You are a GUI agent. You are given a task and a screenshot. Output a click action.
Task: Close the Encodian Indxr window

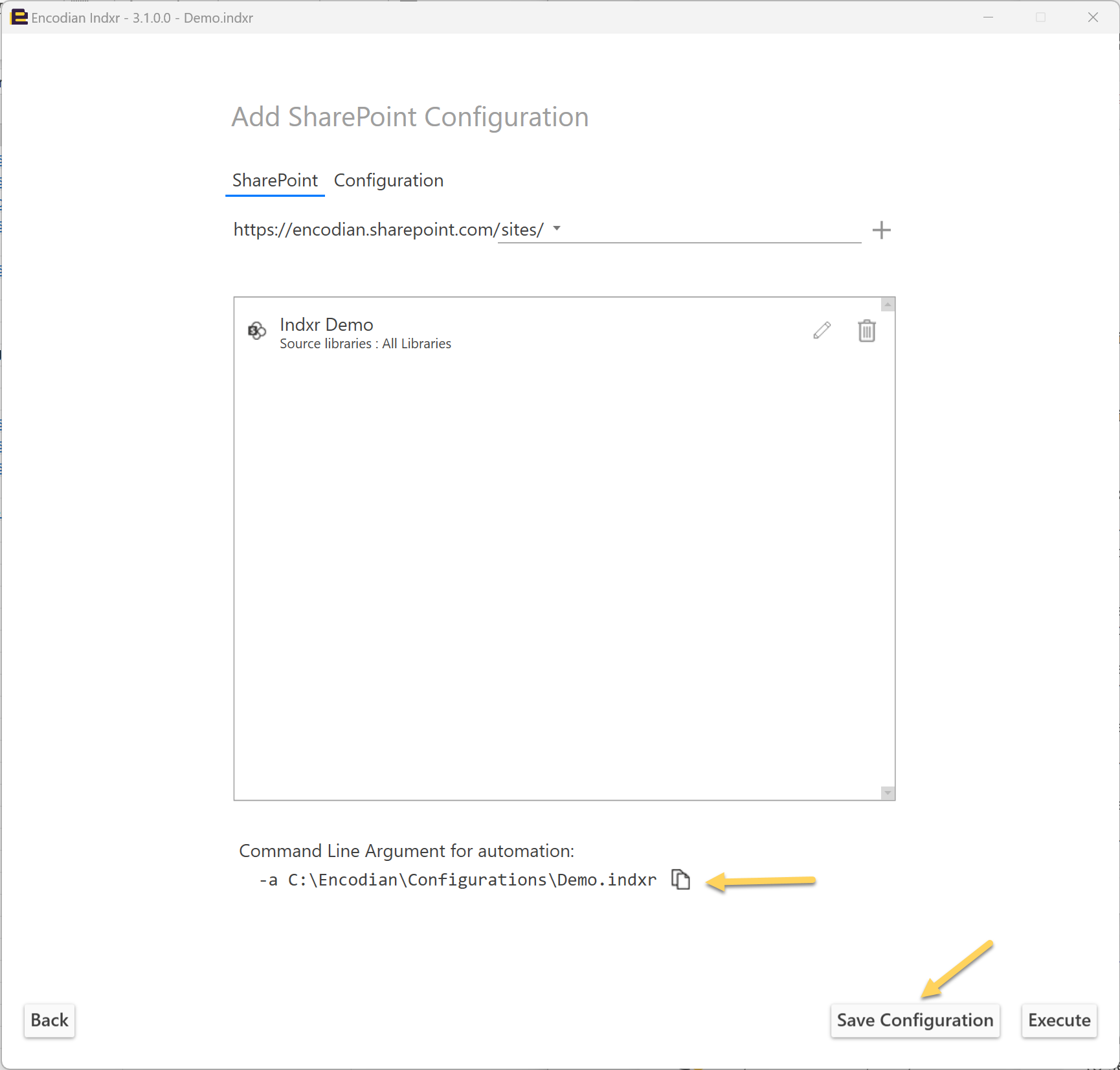[1093, 17]
